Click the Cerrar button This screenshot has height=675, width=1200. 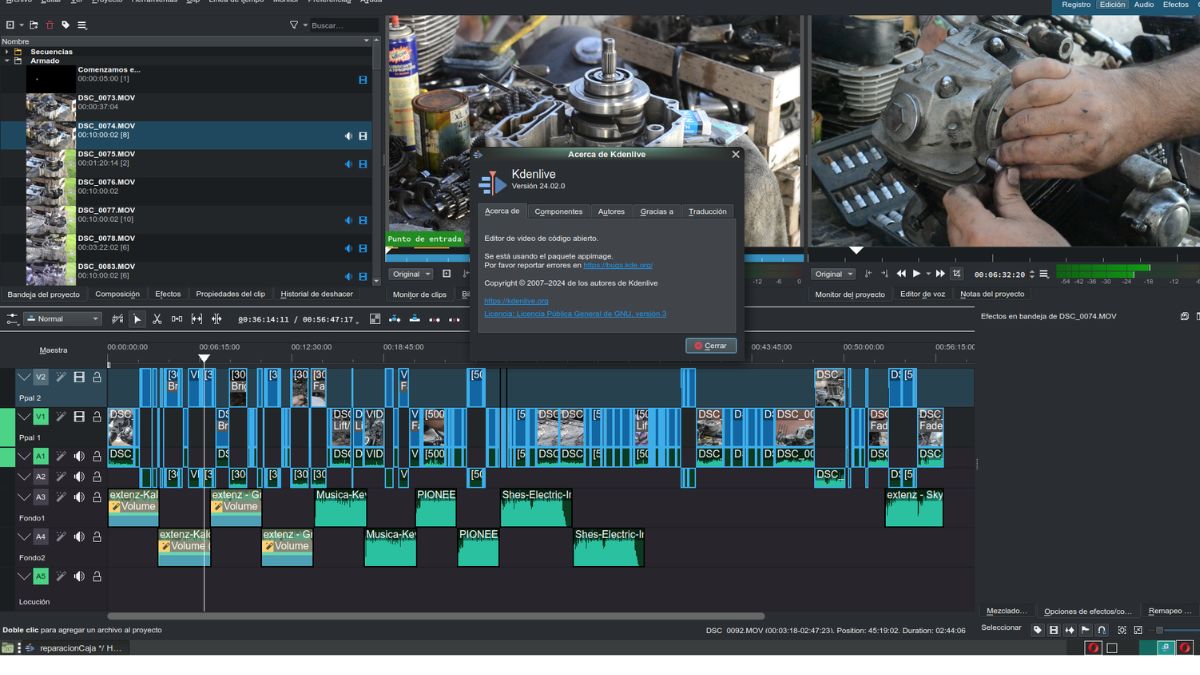pos(711,345)
